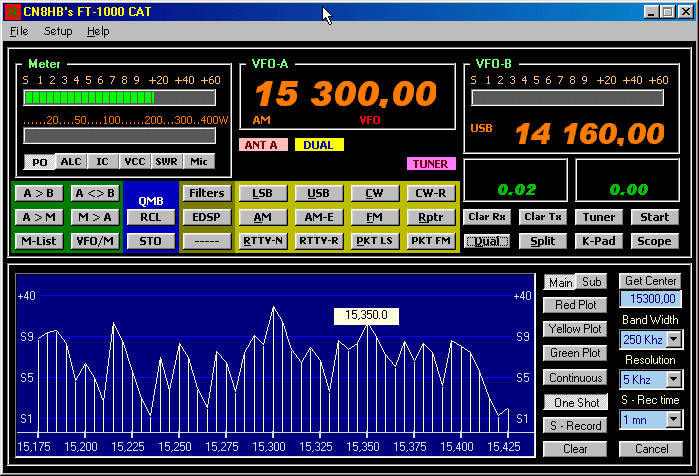Open the Setup menu

(58, 31)
